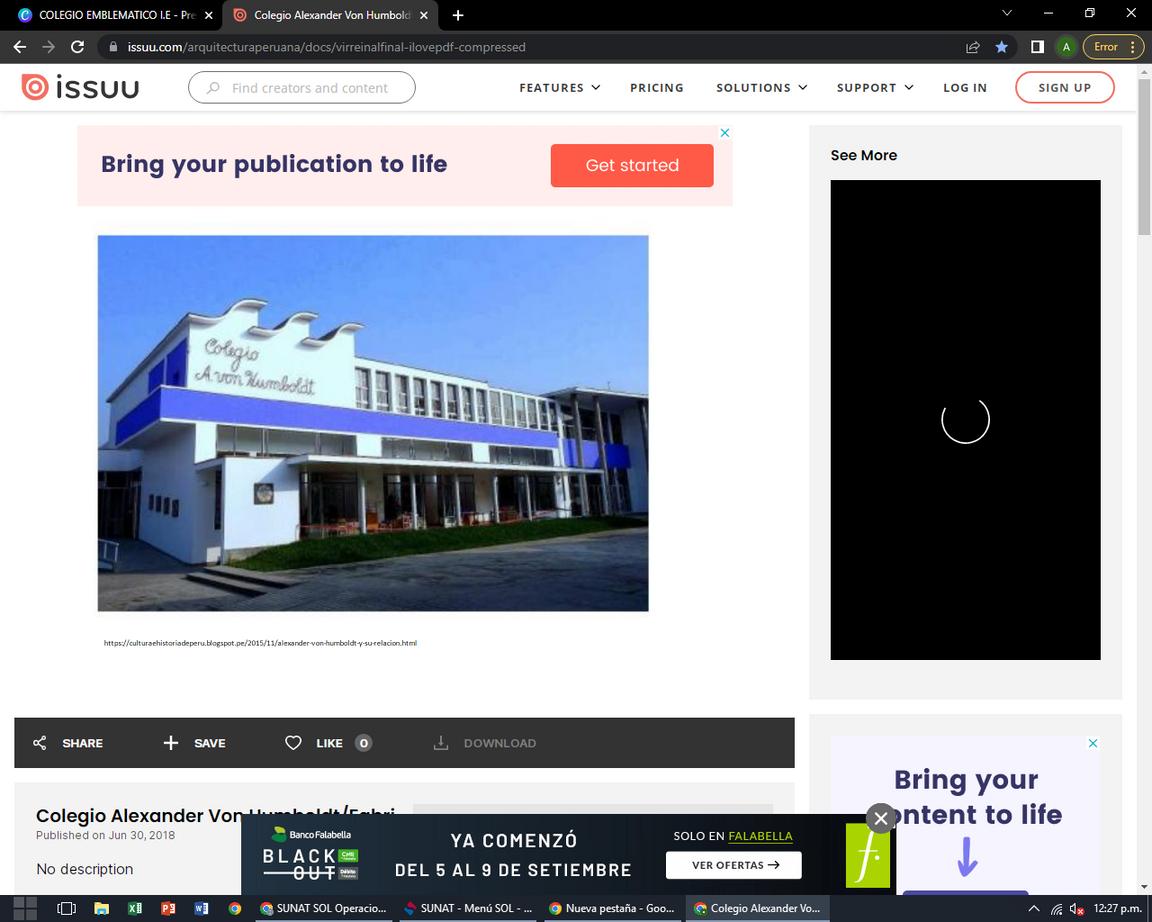Open a new browser tab
The height and width of the screenshot is (922, 1152).
pyautogui.click(x=458, y=15)
